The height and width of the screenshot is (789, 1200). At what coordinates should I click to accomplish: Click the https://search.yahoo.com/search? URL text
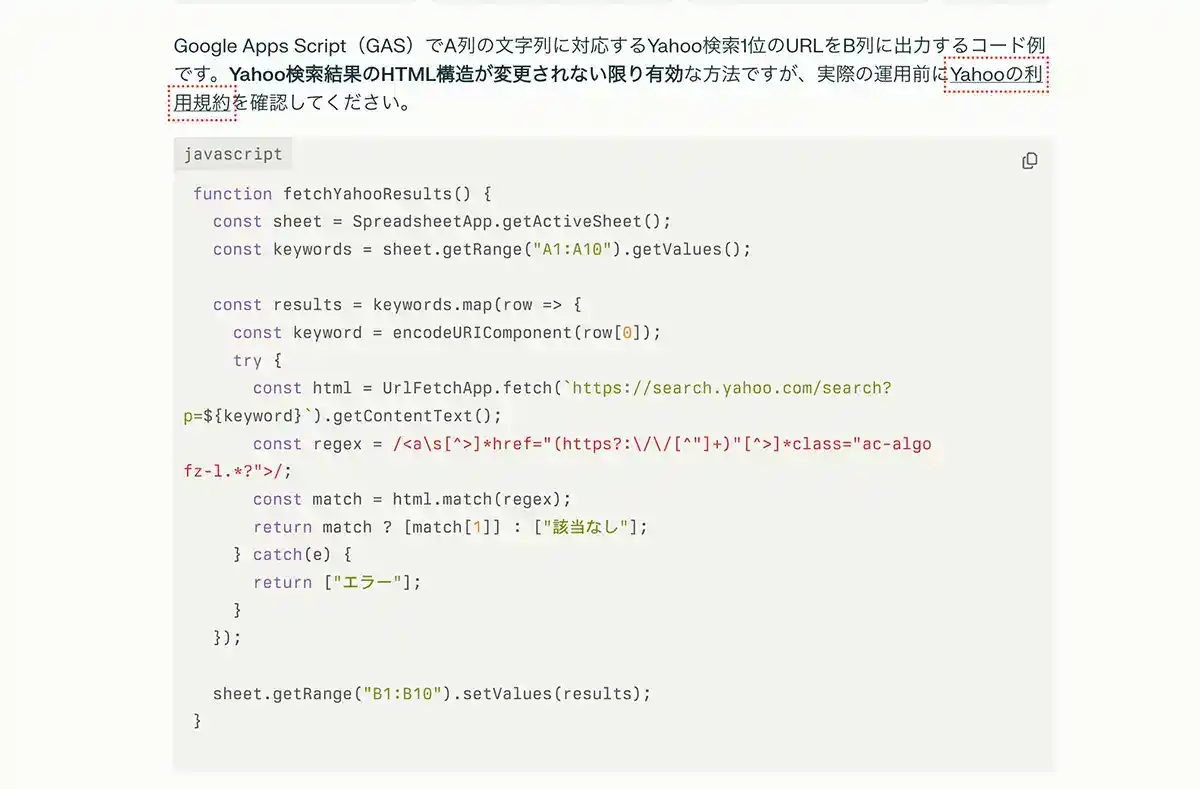pyautogui.click(x=731, y=388)
